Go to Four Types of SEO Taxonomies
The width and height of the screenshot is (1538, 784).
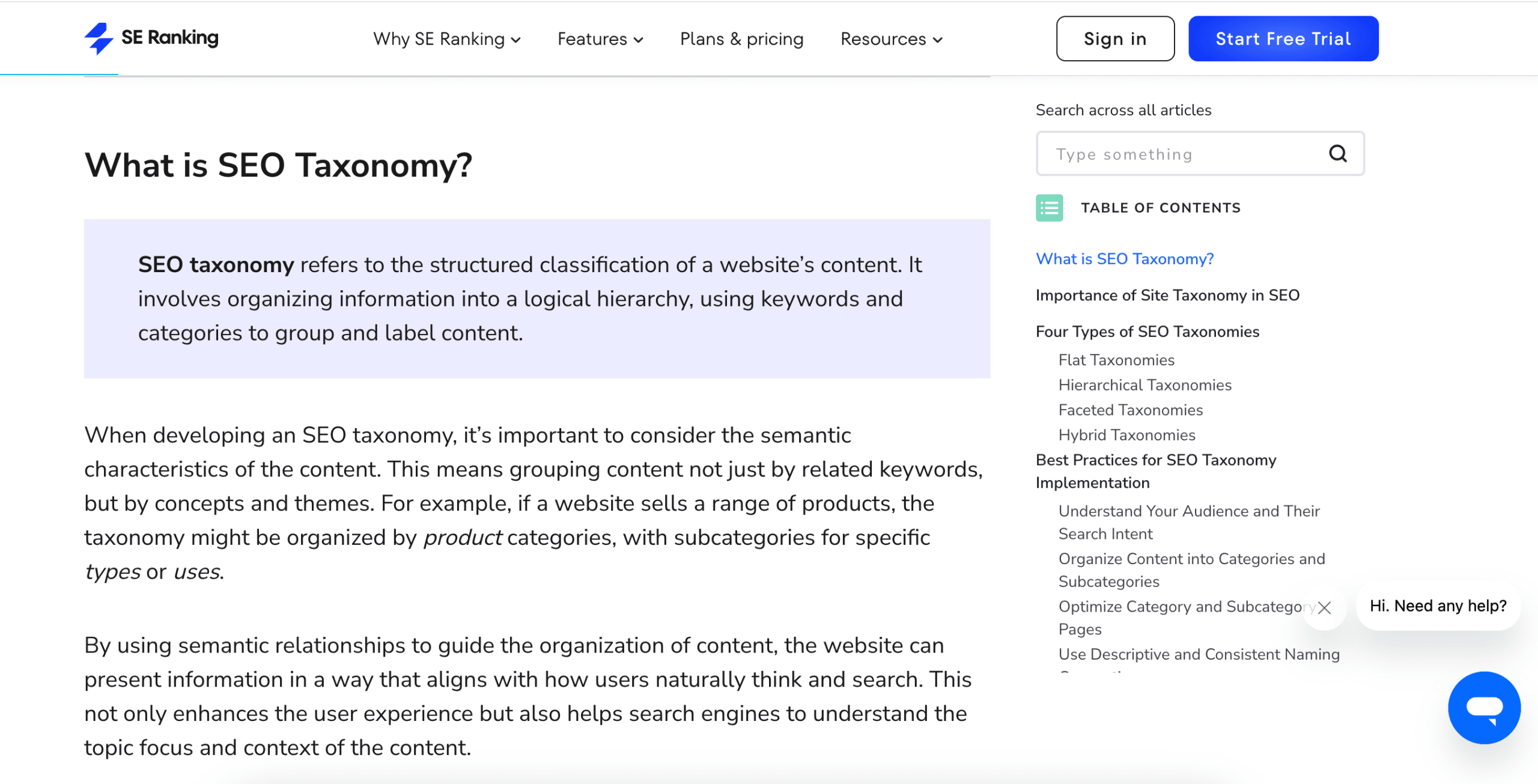[1147, 332]
